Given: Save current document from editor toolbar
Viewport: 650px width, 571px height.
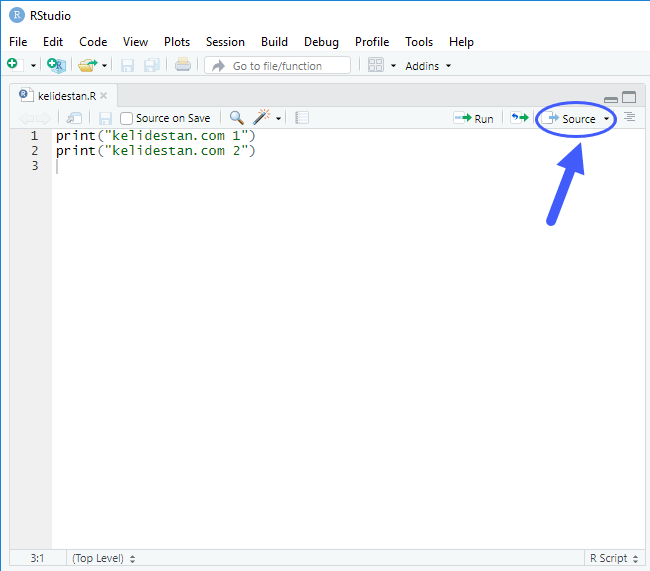Looking at the screenshot, I should click(105, 119).
